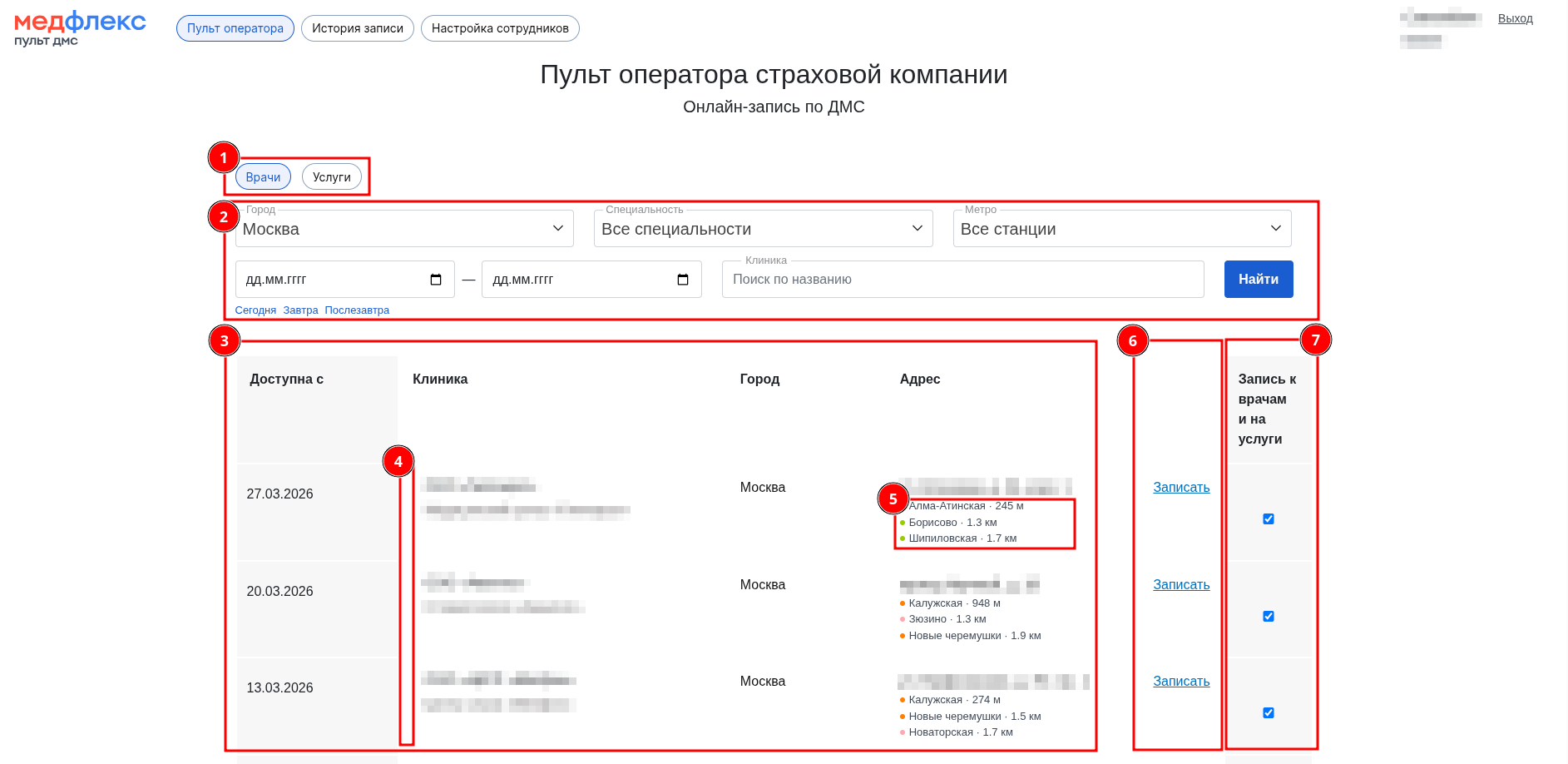Select the Пульт оператора tab

(x=235, y=28)
